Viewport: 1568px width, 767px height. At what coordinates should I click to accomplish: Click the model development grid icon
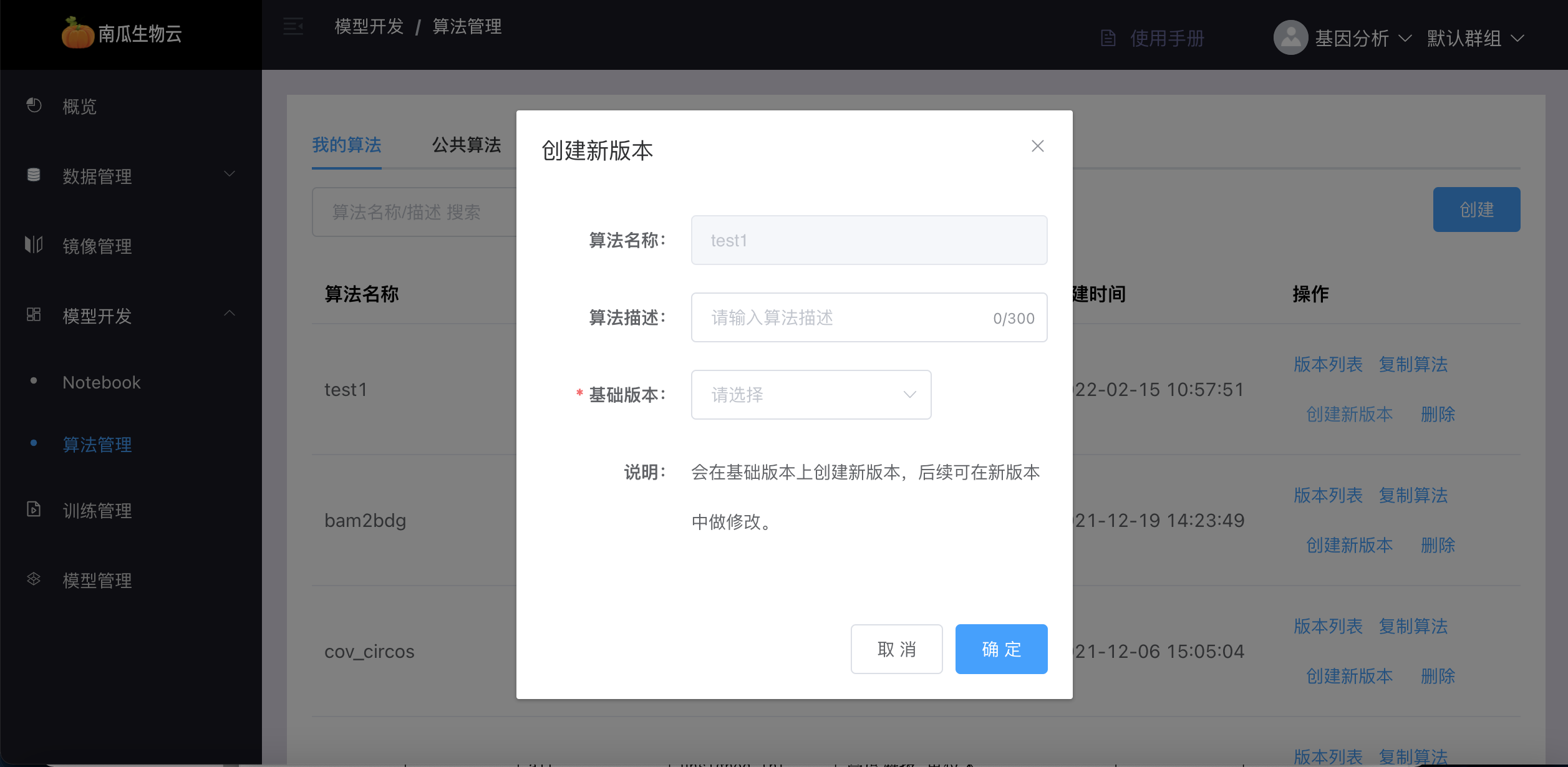(34, 314)
